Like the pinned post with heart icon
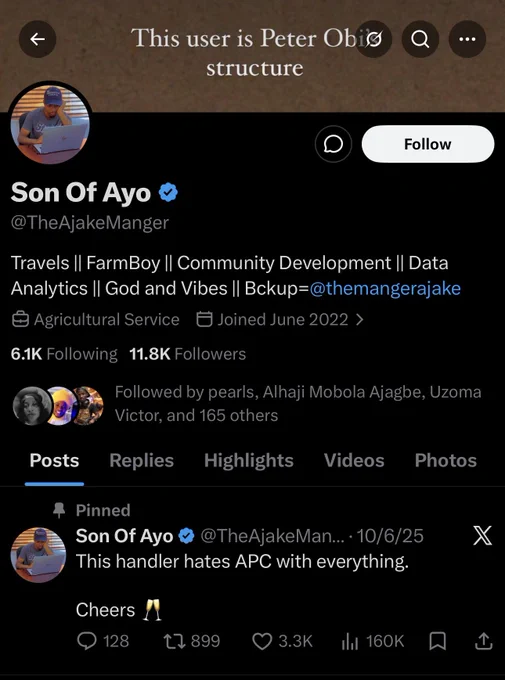Screen dimensions: 505x680 tap(262, 641)
